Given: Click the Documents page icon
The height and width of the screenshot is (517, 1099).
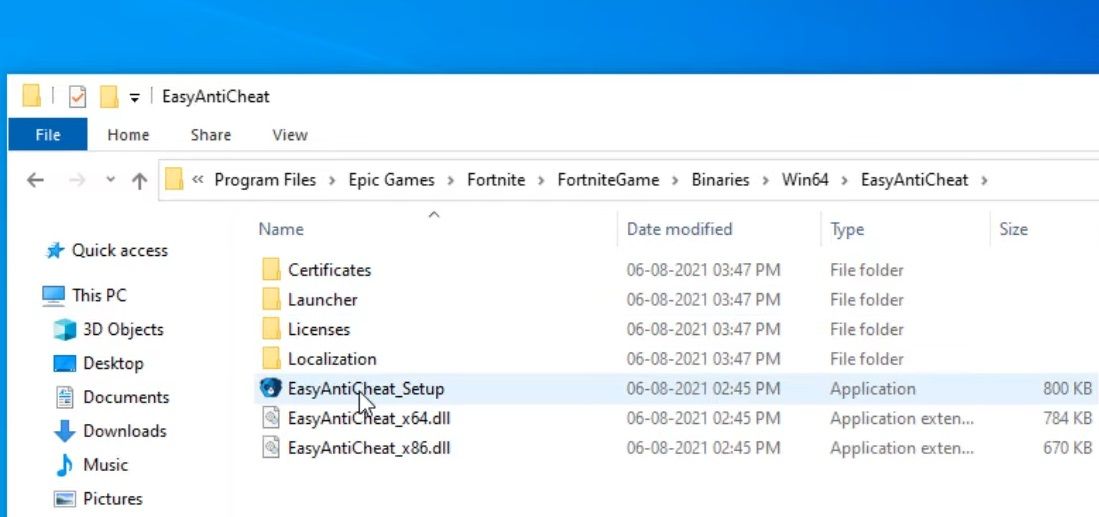Looking at the screenshot, I should (64, 397).
